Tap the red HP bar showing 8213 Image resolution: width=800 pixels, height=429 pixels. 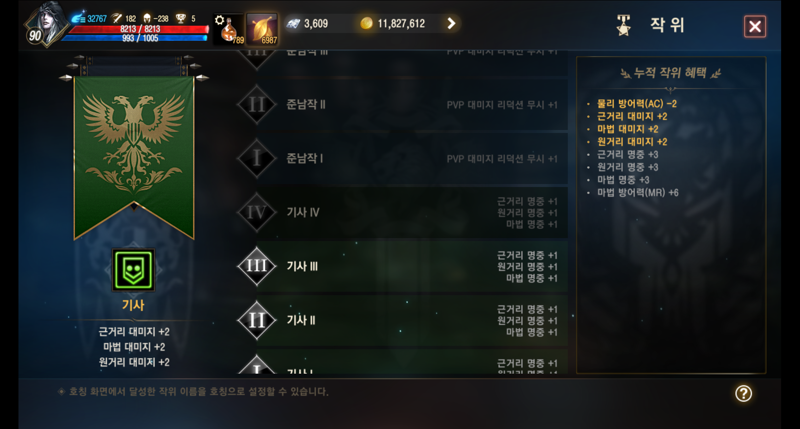[138, 29]
